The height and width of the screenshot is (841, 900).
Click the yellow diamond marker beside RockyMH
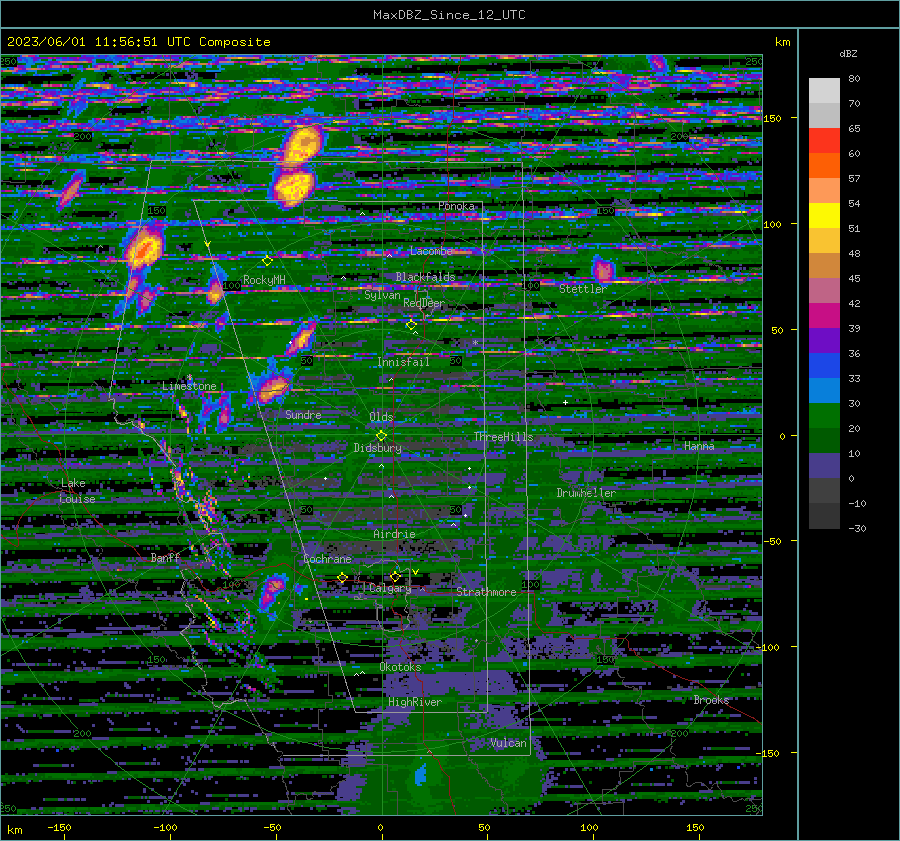tap(267, 261)
